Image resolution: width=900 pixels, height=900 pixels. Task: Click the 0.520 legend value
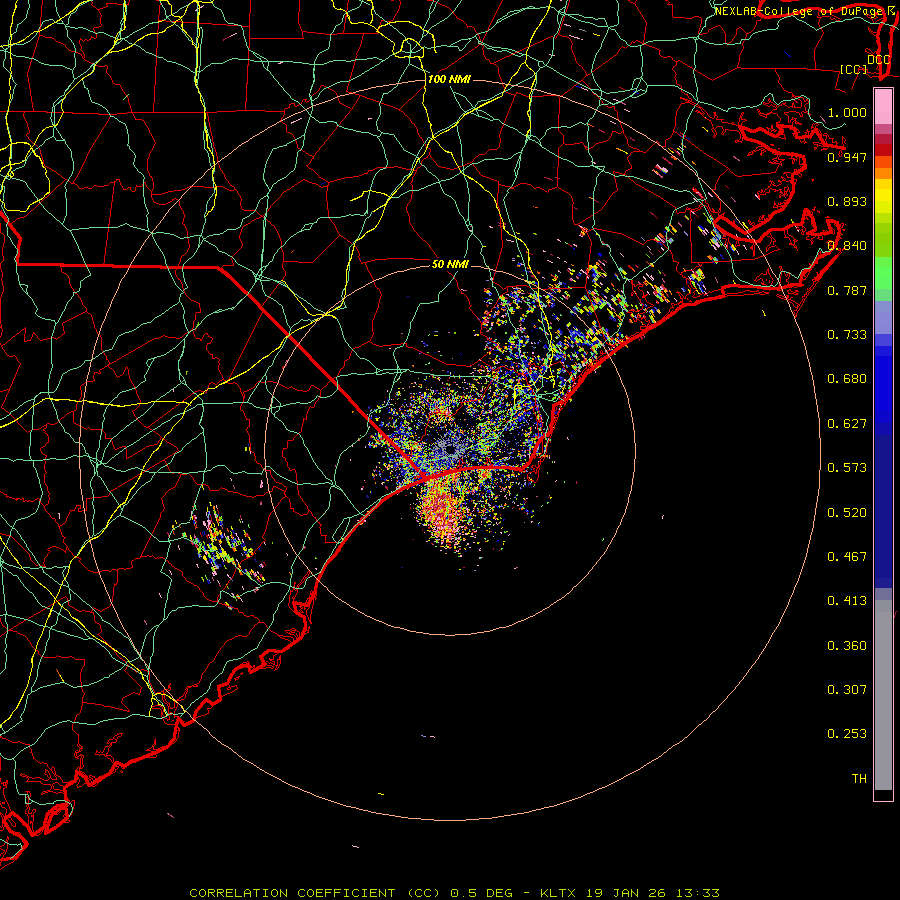click(847, 513)
